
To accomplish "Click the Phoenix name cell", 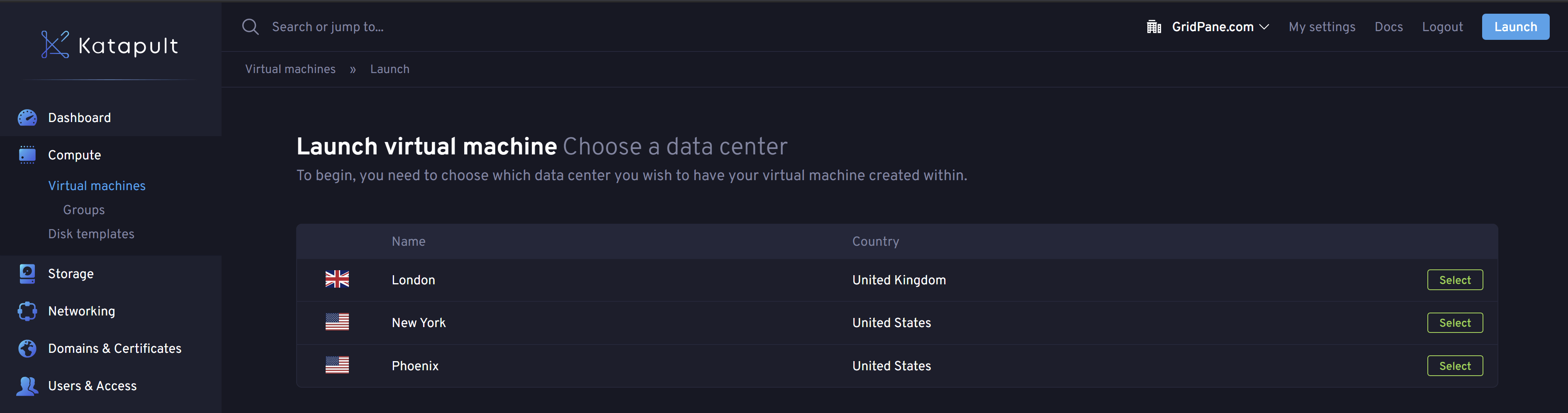I will [x=415, y=366].
